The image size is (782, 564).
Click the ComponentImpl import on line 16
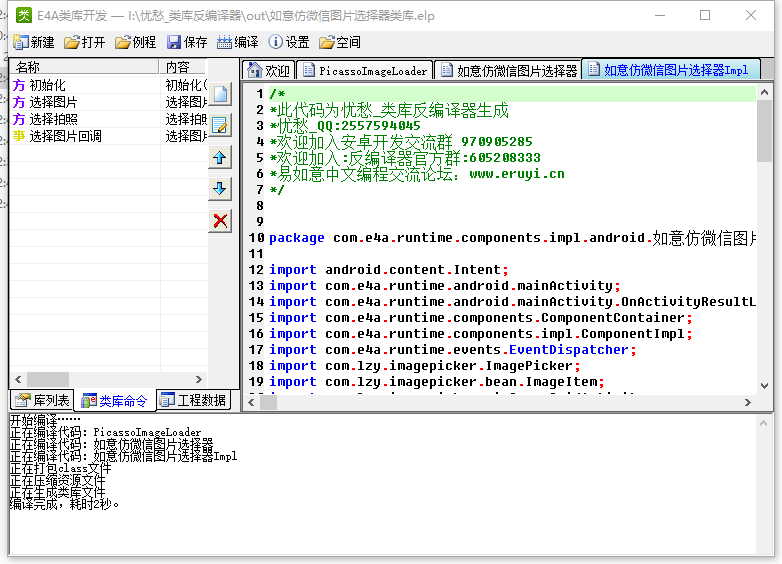(x=481, y=334)
